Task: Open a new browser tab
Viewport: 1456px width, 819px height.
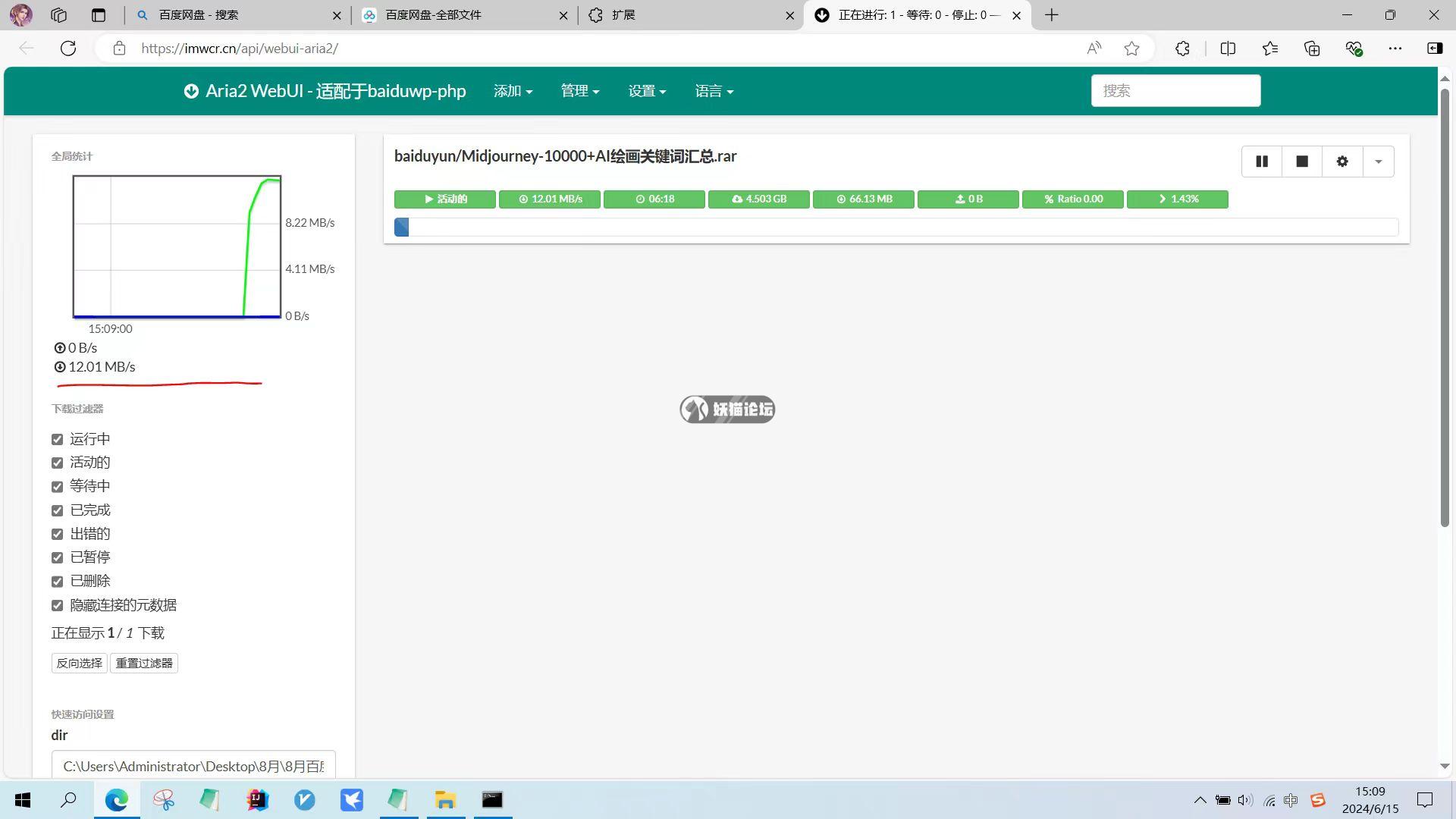Action: coord(1052,15)
